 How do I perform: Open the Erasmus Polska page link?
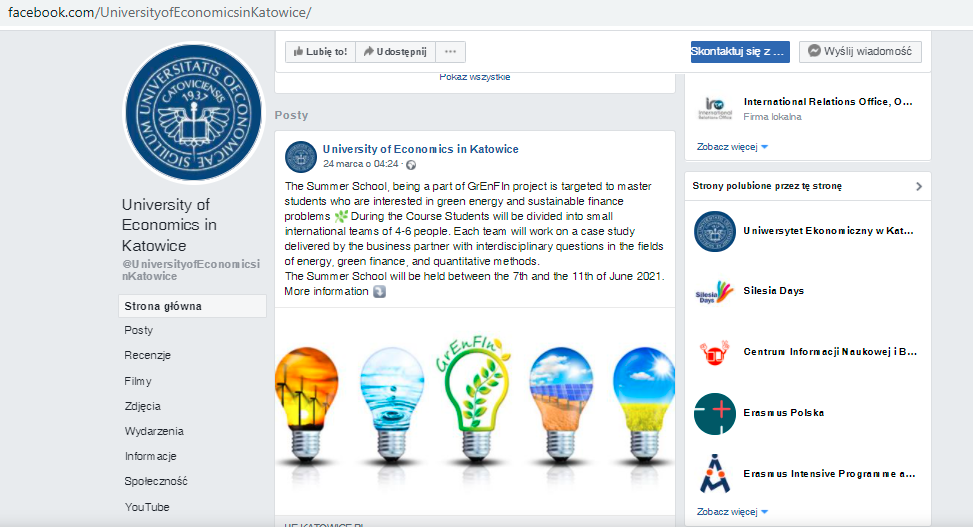(x=784, y=413)
